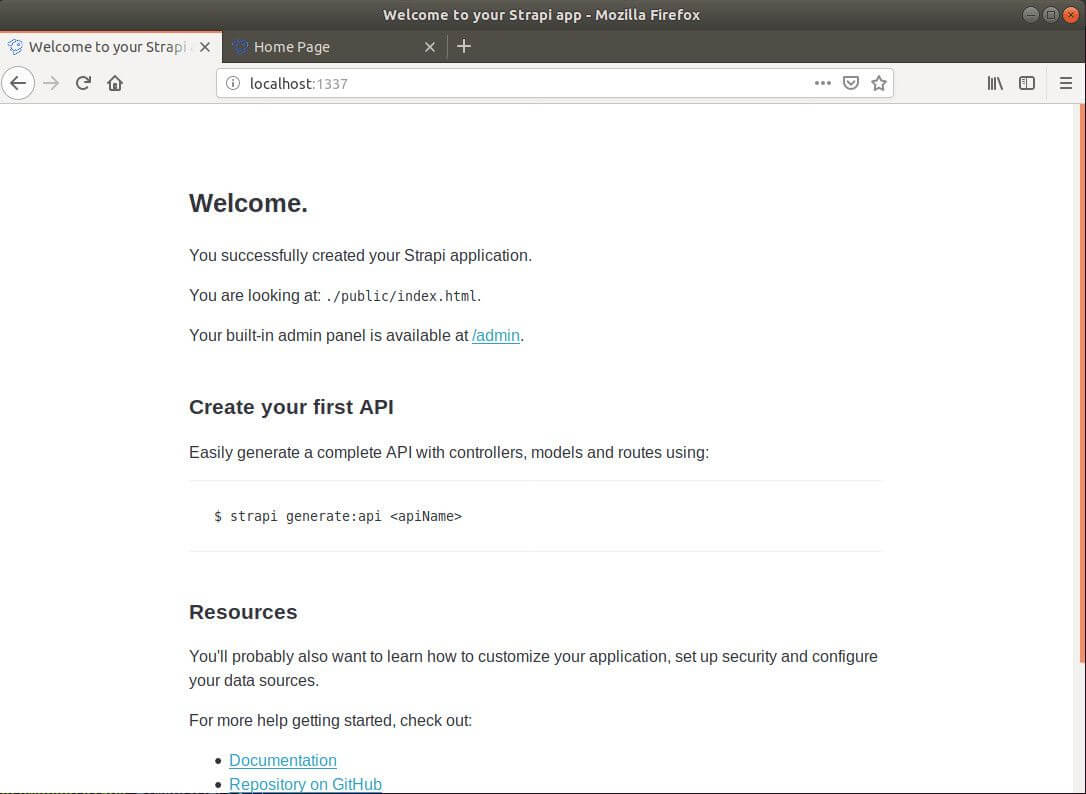Go to Firefox Home icon
Viewport: 1086px width, 794px height.
click(x=115, y=83)
